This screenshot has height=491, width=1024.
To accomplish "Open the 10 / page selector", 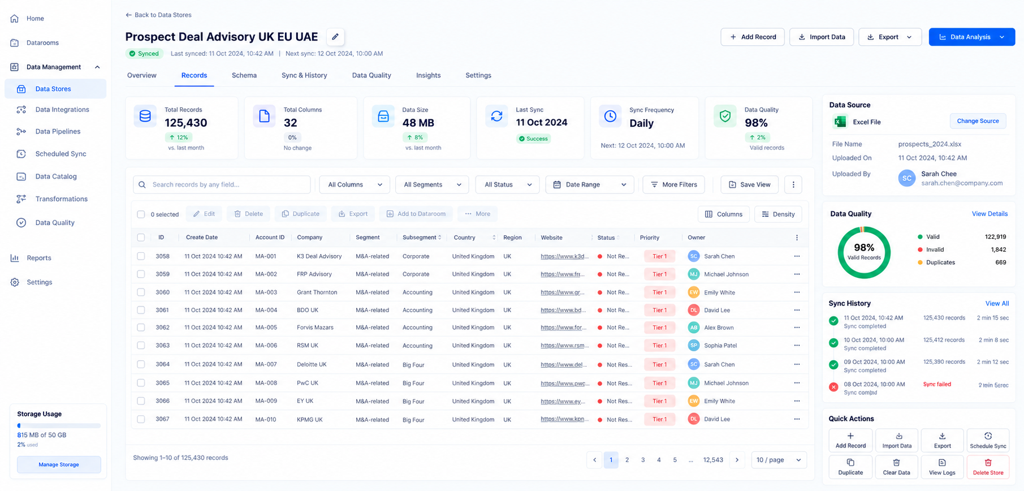I will point(779,460).
